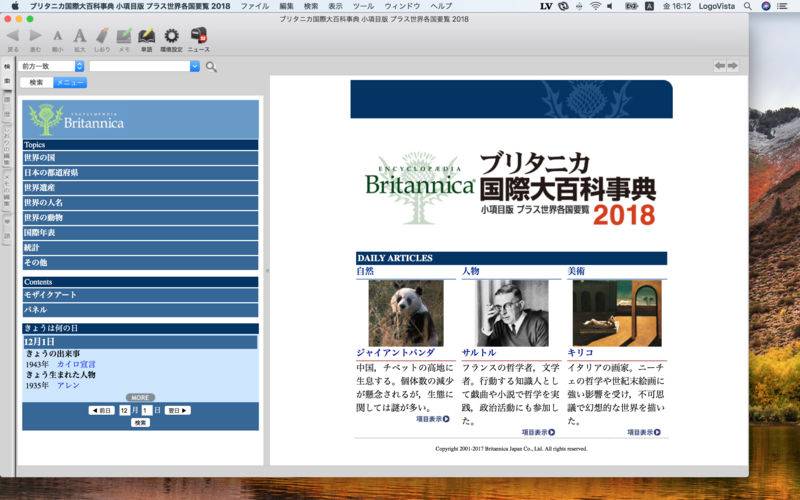This screenshot has height=500, width=800.
Task: Click the 項目表示 arrow under ジャイアントパンダ
Action: (x=446, y=419)
